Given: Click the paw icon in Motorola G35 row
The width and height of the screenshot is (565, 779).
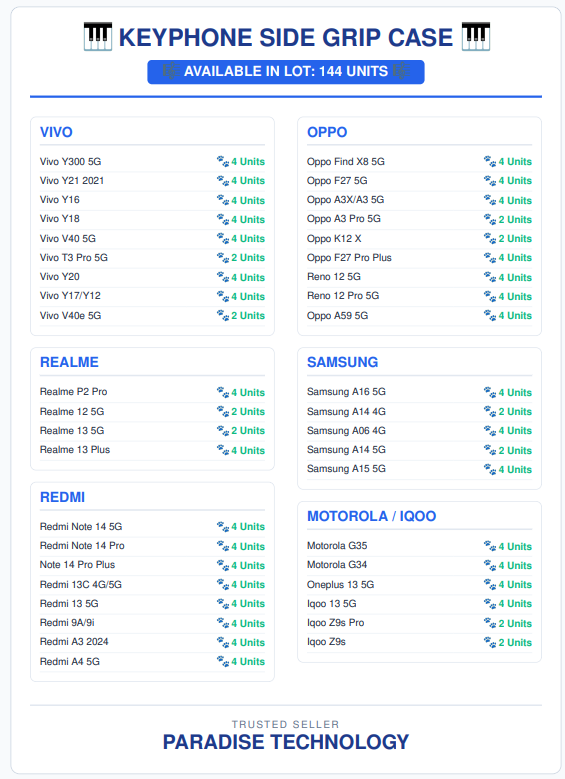Looking at the screenshot, I should pyautogui.click(x=490, y=546).
